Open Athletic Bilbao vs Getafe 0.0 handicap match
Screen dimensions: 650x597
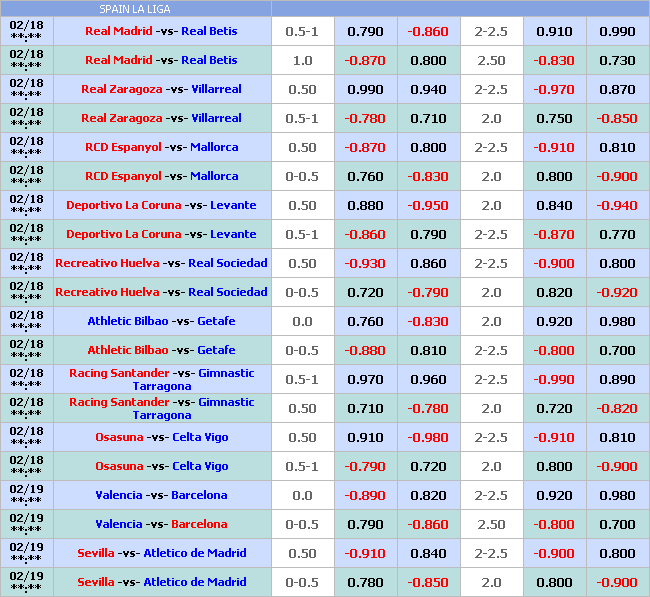tap(161, 321)
